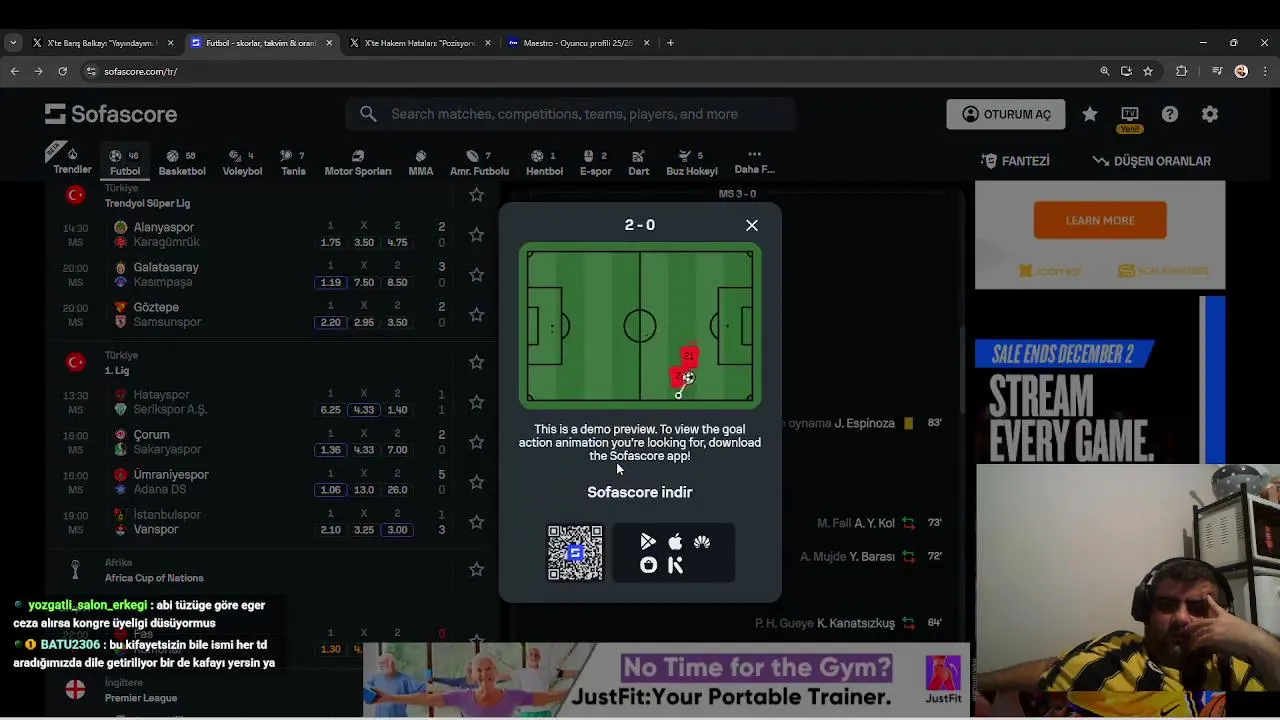1280x720 pixels.
Task: Bookmark this page star icon
Action: pyautogui.click(x=1148, y=71)
